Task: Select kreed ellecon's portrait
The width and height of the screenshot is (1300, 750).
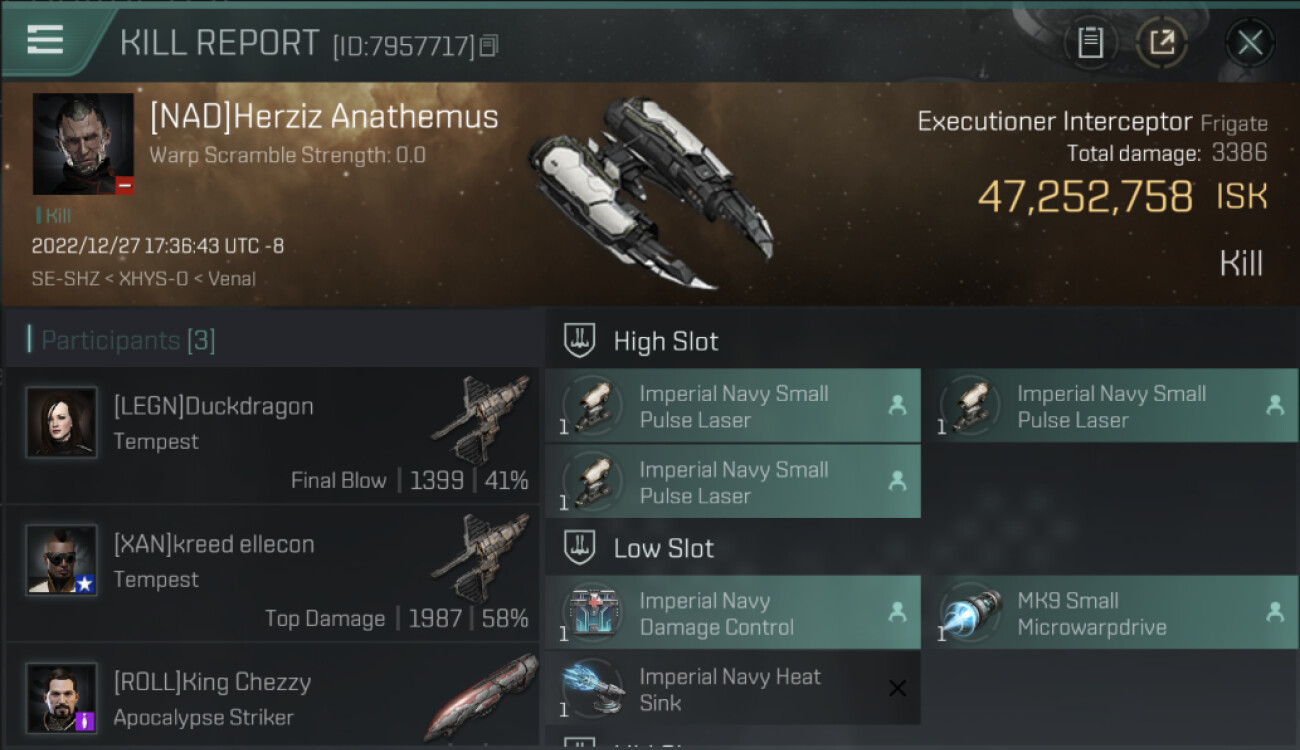Action: pyautogui.click(x=62, y=560)
